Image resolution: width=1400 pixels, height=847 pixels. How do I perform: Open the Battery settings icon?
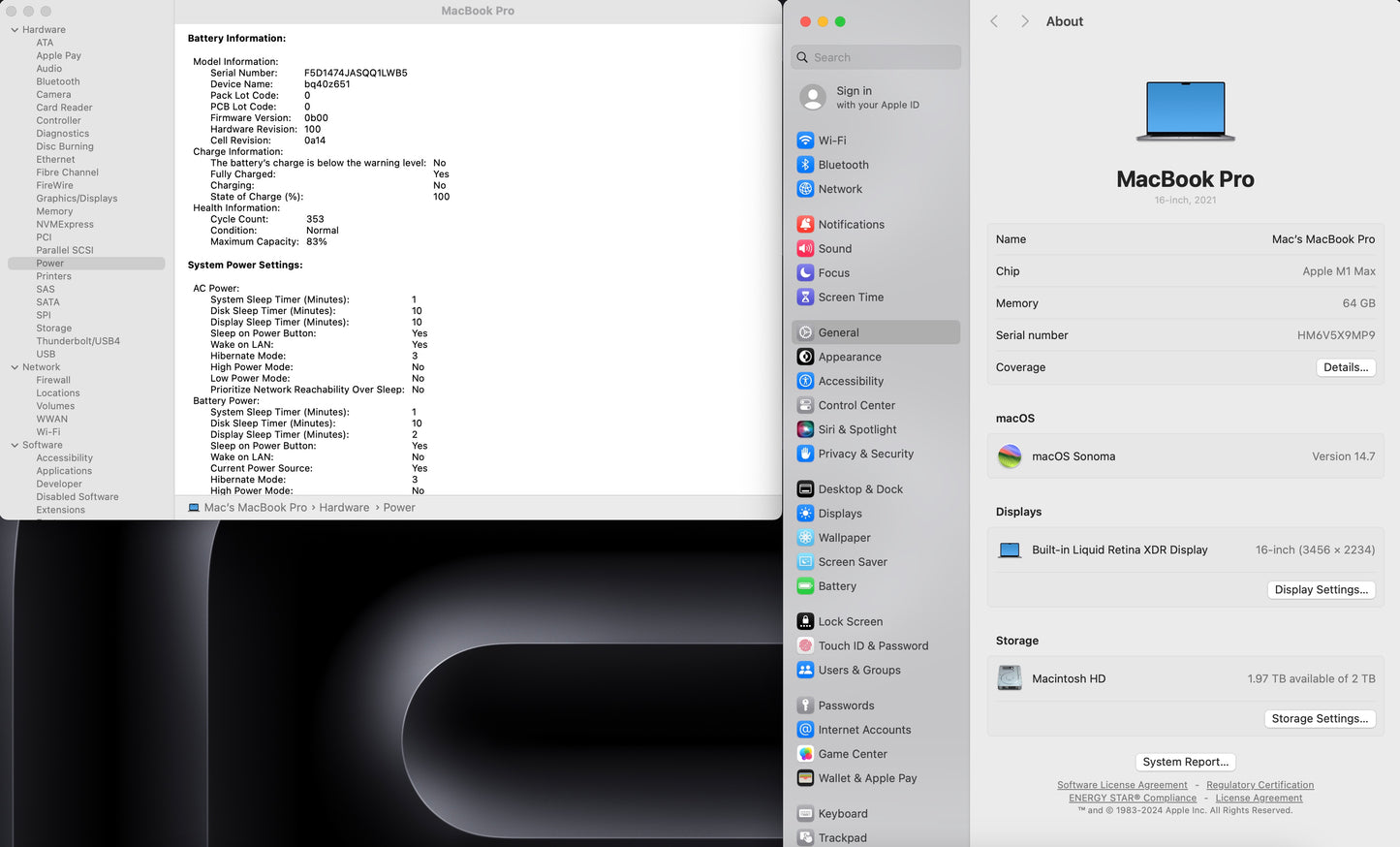[x=805, y=586]
